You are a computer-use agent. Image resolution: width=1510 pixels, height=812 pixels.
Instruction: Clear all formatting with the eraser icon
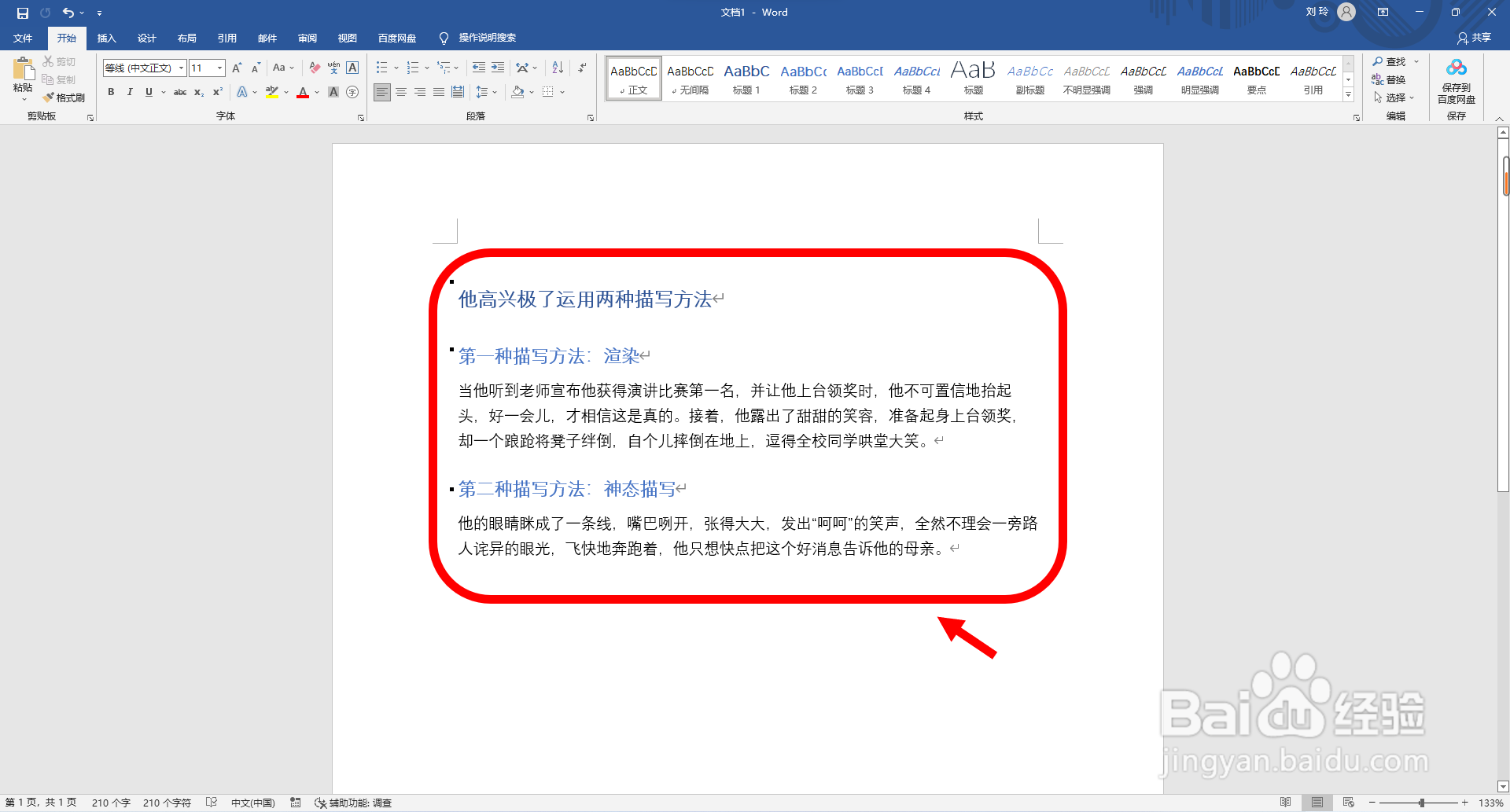(x=315, y=68)
